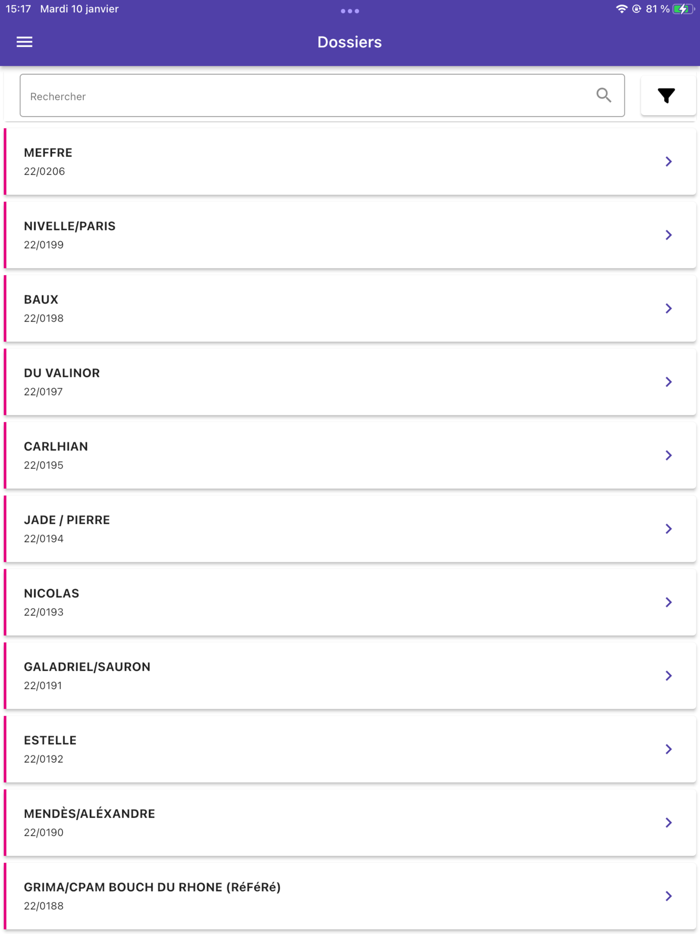700x934 pixels.
Task: Tap the Dossiers title header
Action: pyautogui.click(x=349, y=42)
